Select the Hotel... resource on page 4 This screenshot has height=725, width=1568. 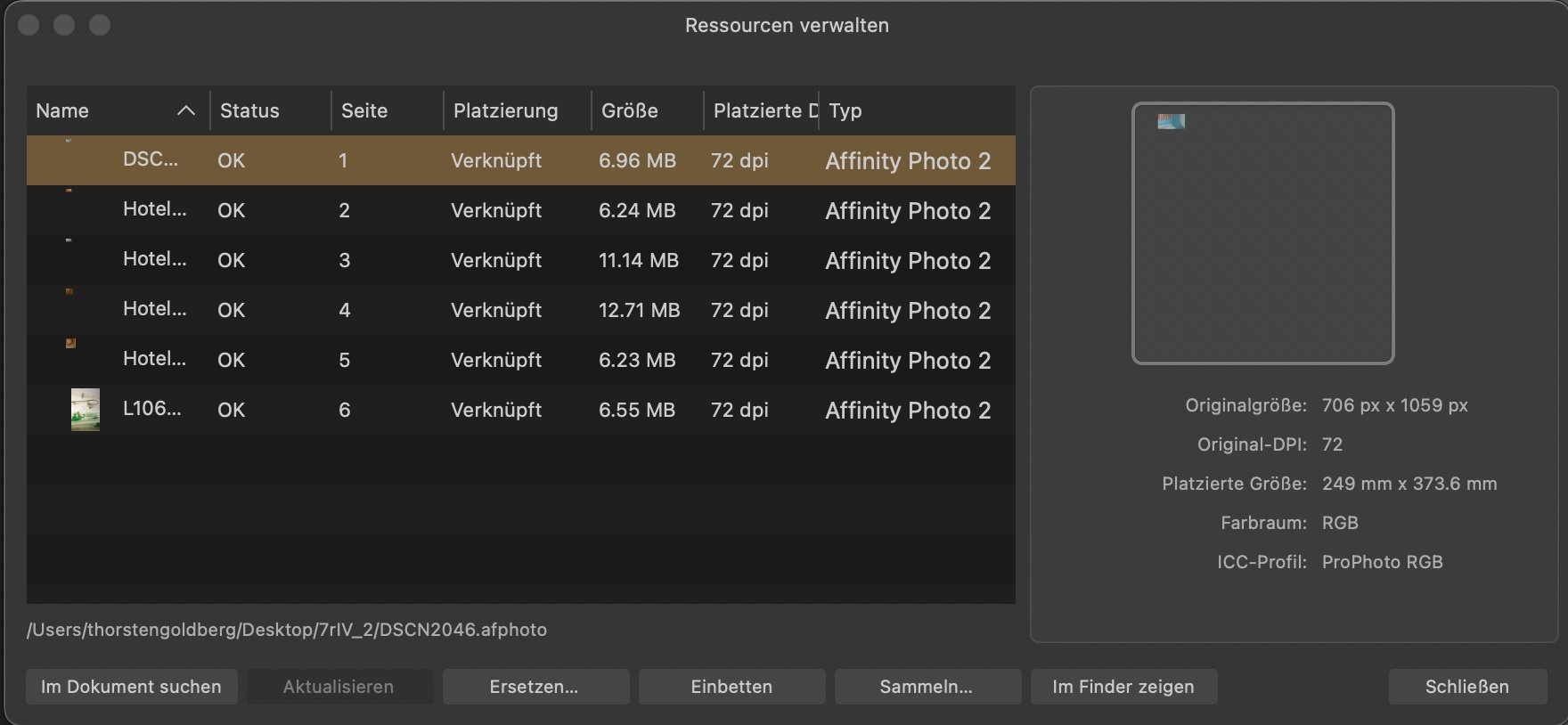(x=521, y=310)
